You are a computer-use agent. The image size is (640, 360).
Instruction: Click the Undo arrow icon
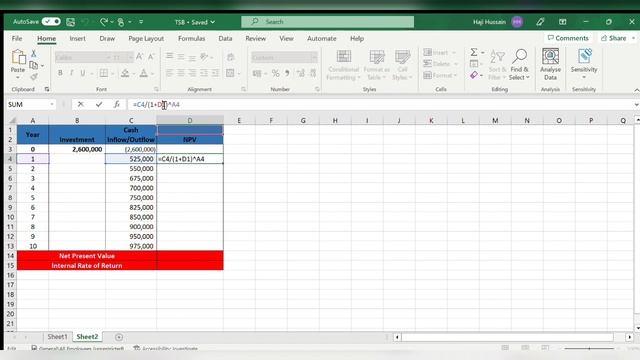pyautogui.click(x=85, y=22)
